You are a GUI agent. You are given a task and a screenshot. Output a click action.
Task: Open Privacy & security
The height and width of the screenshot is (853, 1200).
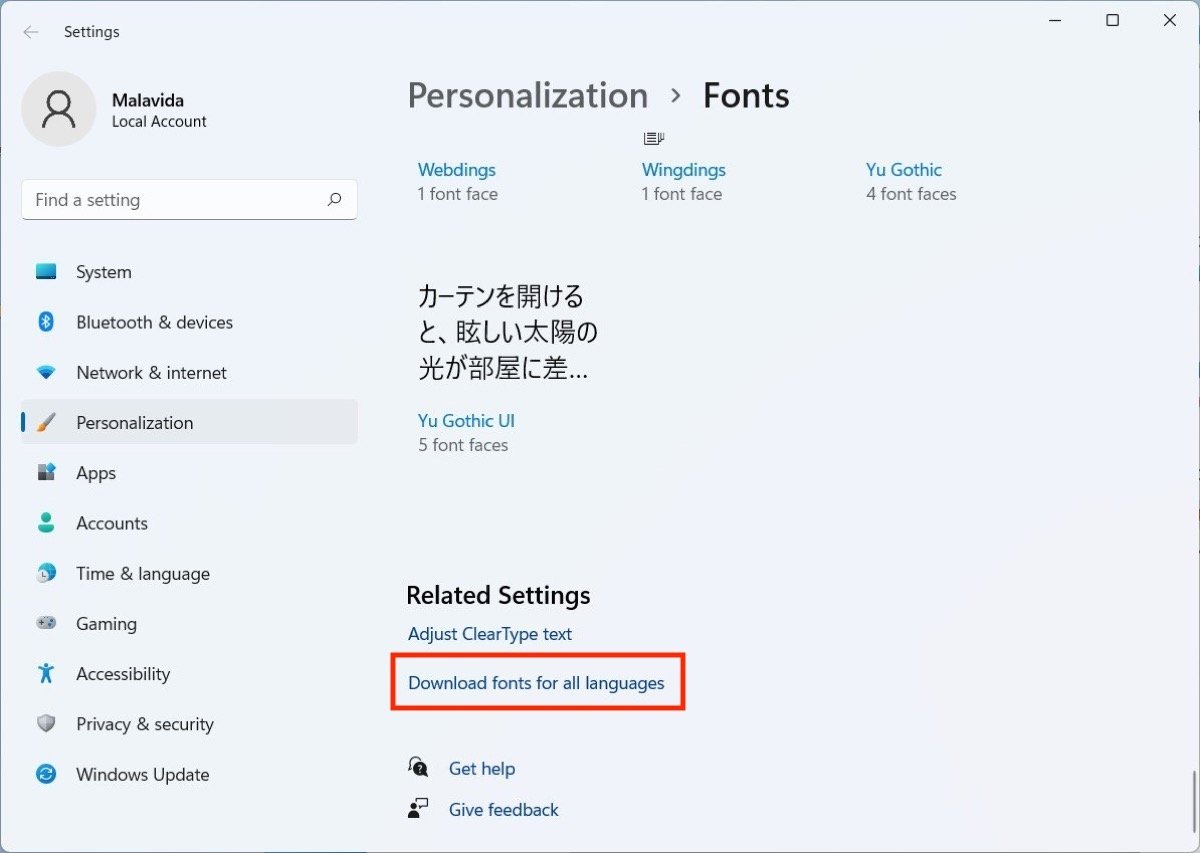click(189, 724)
